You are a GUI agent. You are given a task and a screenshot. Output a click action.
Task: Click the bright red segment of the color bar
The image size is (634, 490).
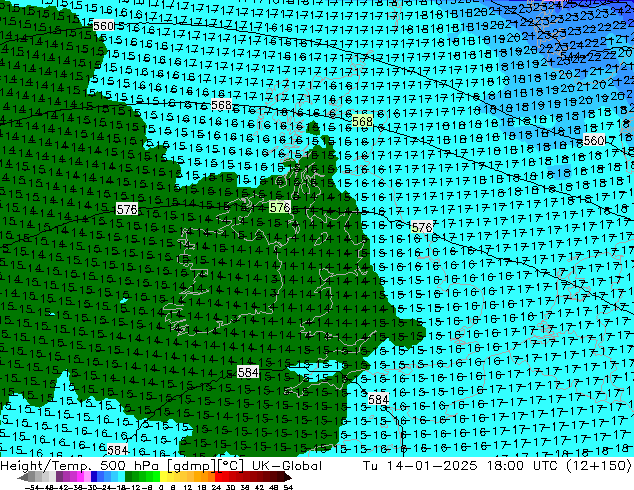(x=218, y=477)
